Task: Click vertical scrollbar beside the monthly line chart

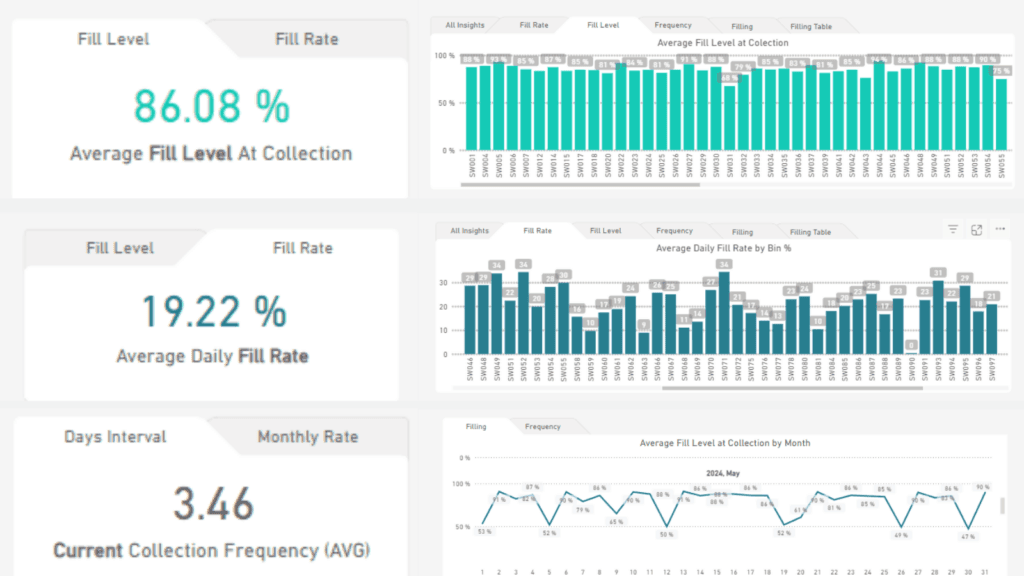Action: [x=1002, y=507]
